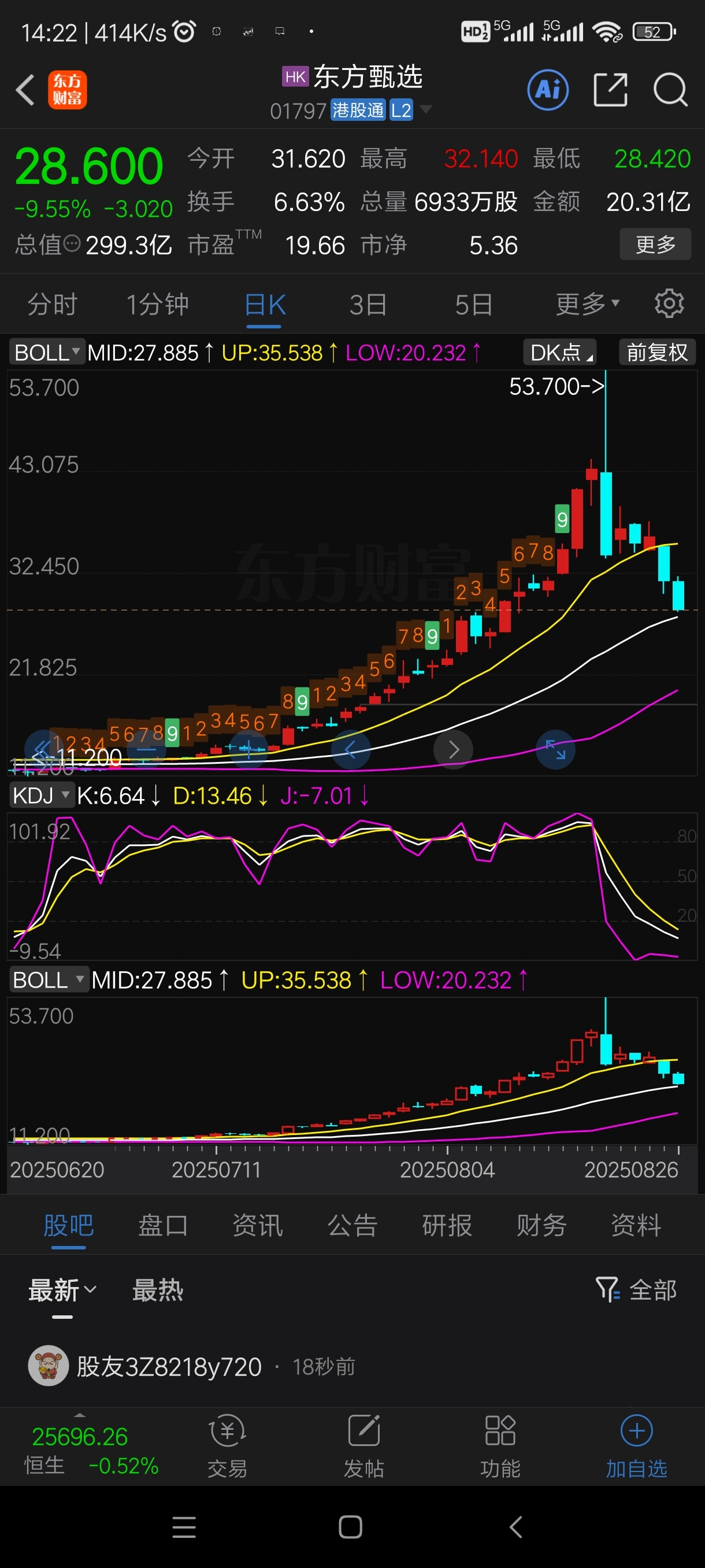This screenshot has height=1568, width=705.
Task: Tap the share/export icon
Action: click(x=610, y=90)
